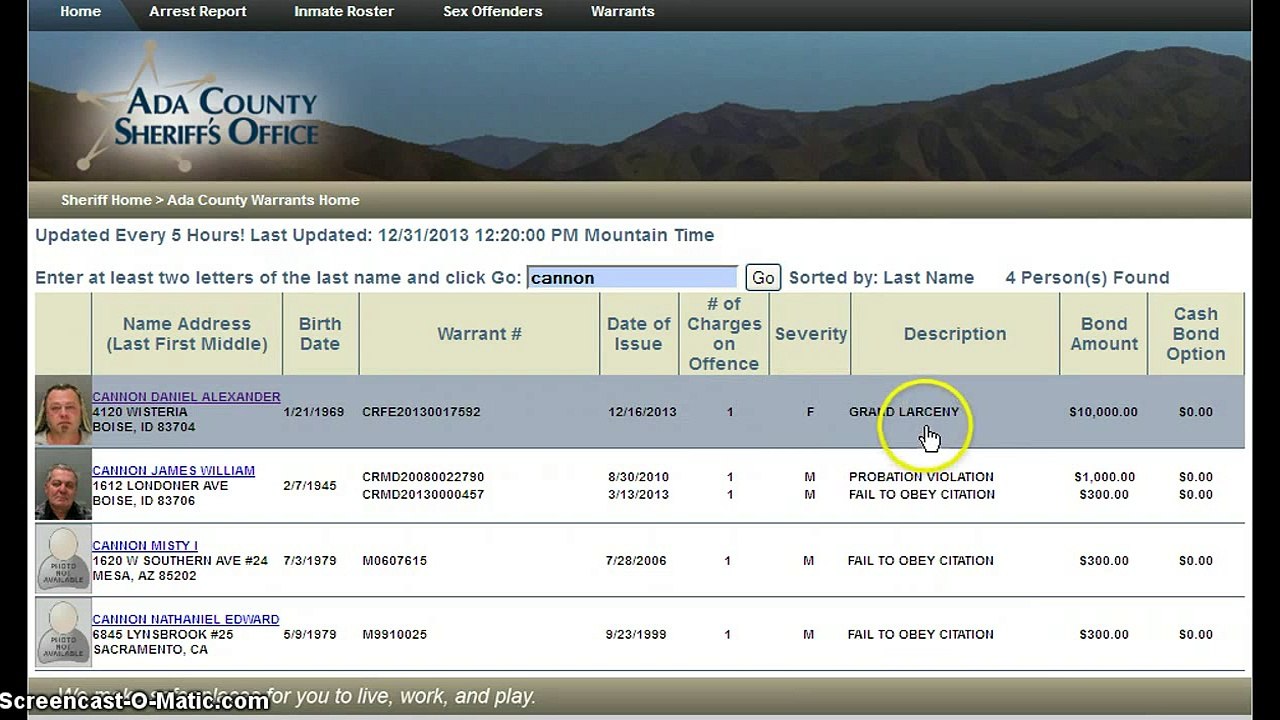Click birth date 5/9/1979
Viewport: 1280px width, 720px height.
310,635
